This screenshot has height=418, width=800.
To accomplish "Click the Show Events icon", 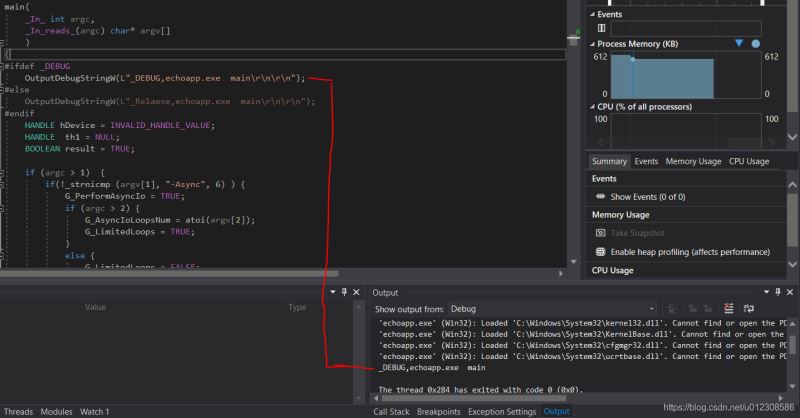I will 601,196.
